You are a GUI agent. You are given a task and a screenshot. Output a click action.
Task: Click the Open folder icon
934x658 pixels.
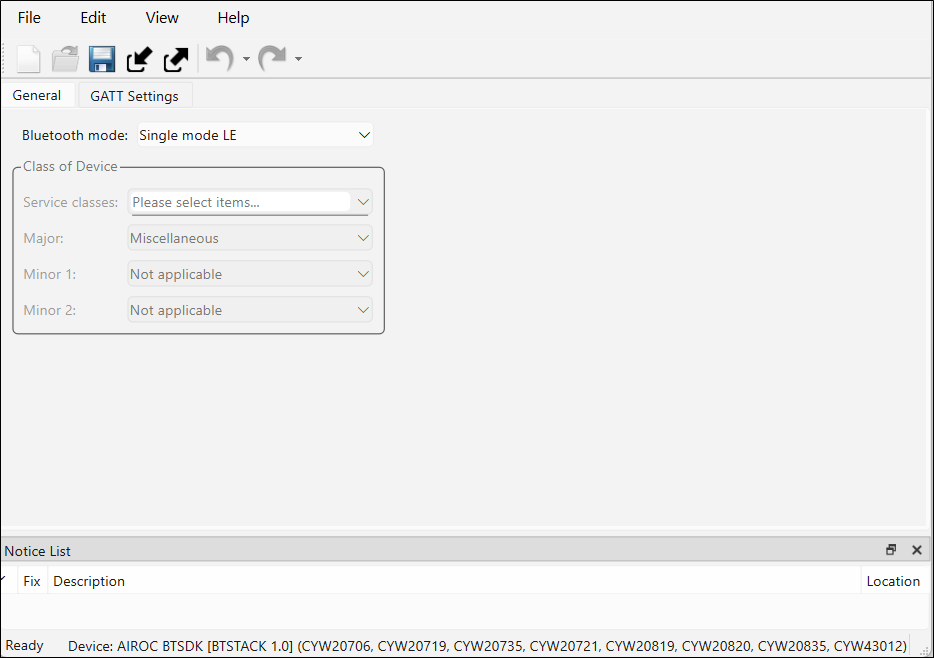click(x=65, y=59)
